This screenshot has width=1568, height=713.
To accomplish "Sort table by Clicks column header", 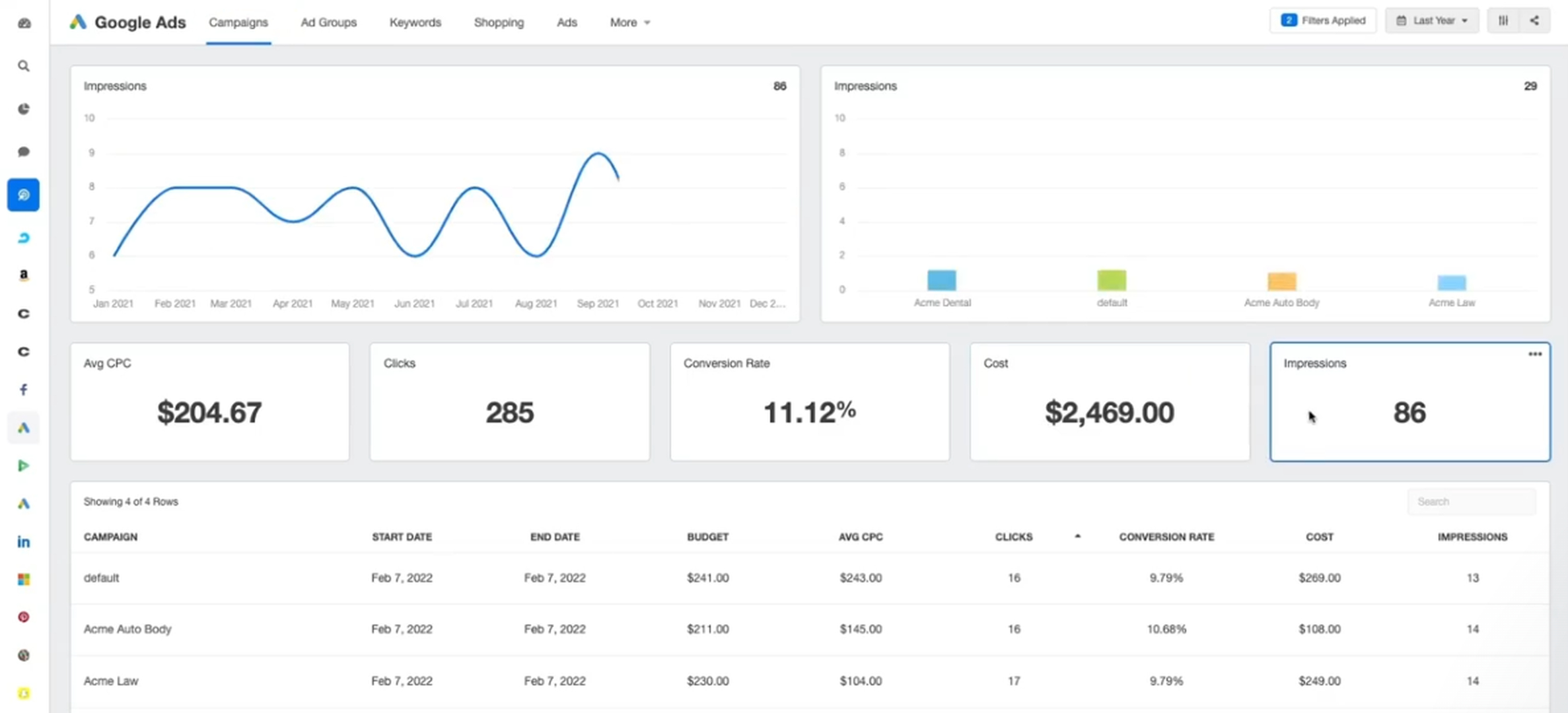I will 1013,537.
